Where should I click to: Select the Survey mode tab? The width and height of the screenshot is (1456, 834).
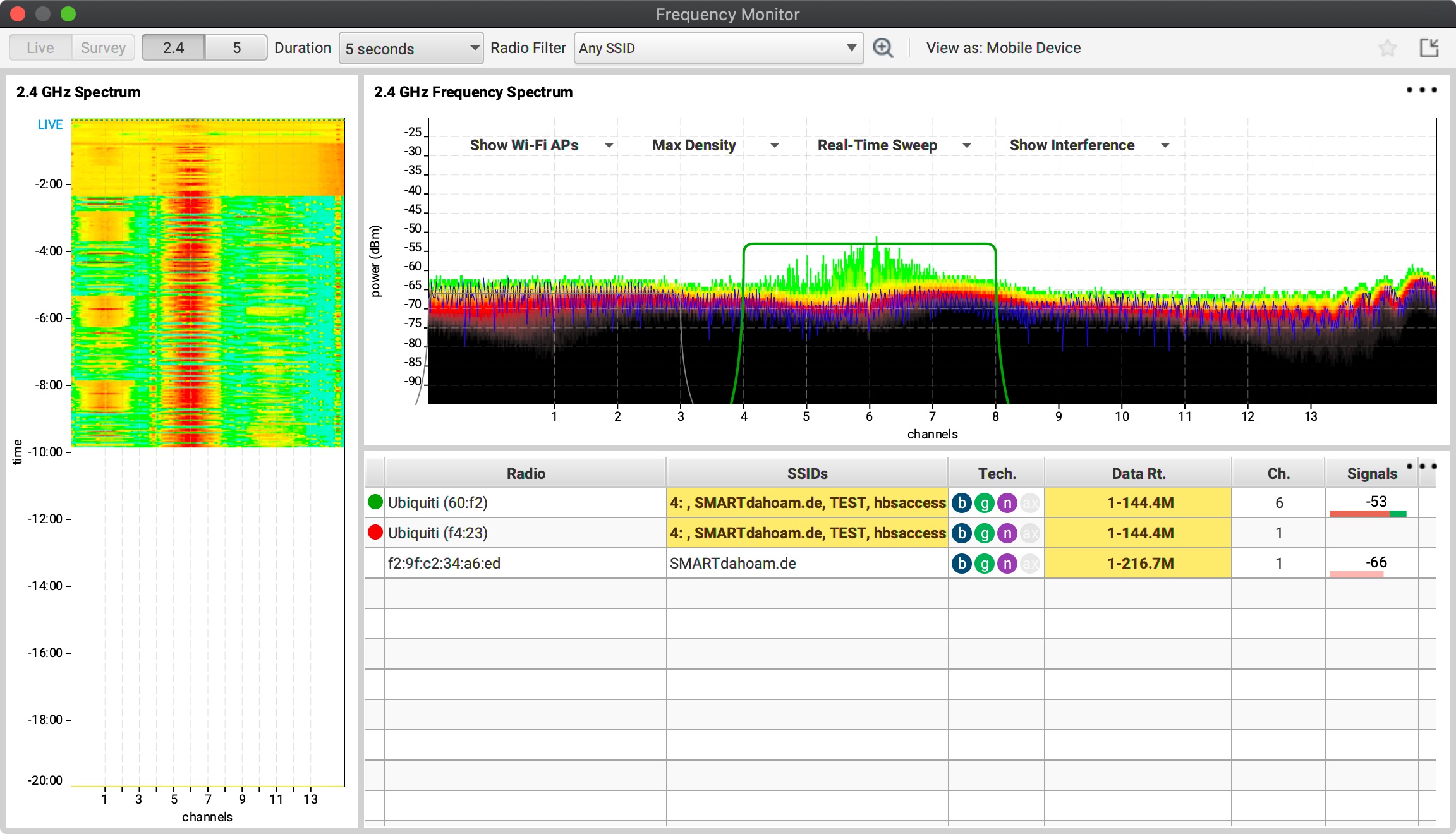[103, 47]
